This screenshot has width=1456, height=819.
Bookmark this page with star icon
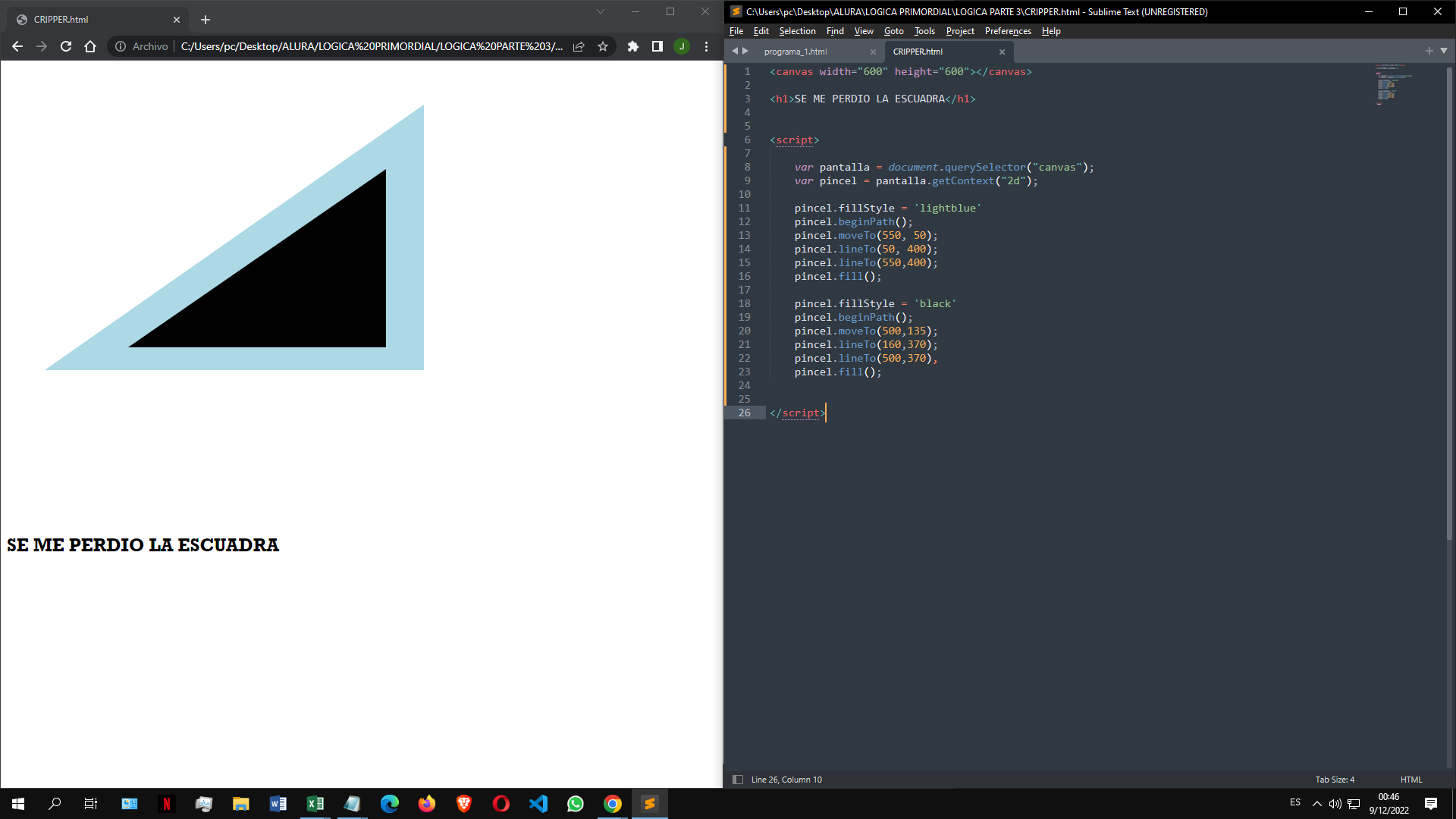coord(603,46)
